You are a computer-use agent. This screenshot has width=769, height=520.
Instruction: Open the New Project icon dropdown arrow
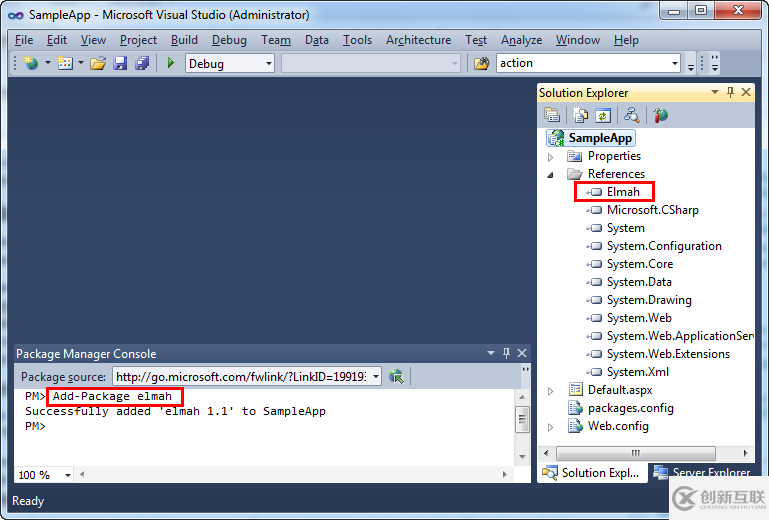click(x=48, y=63)
